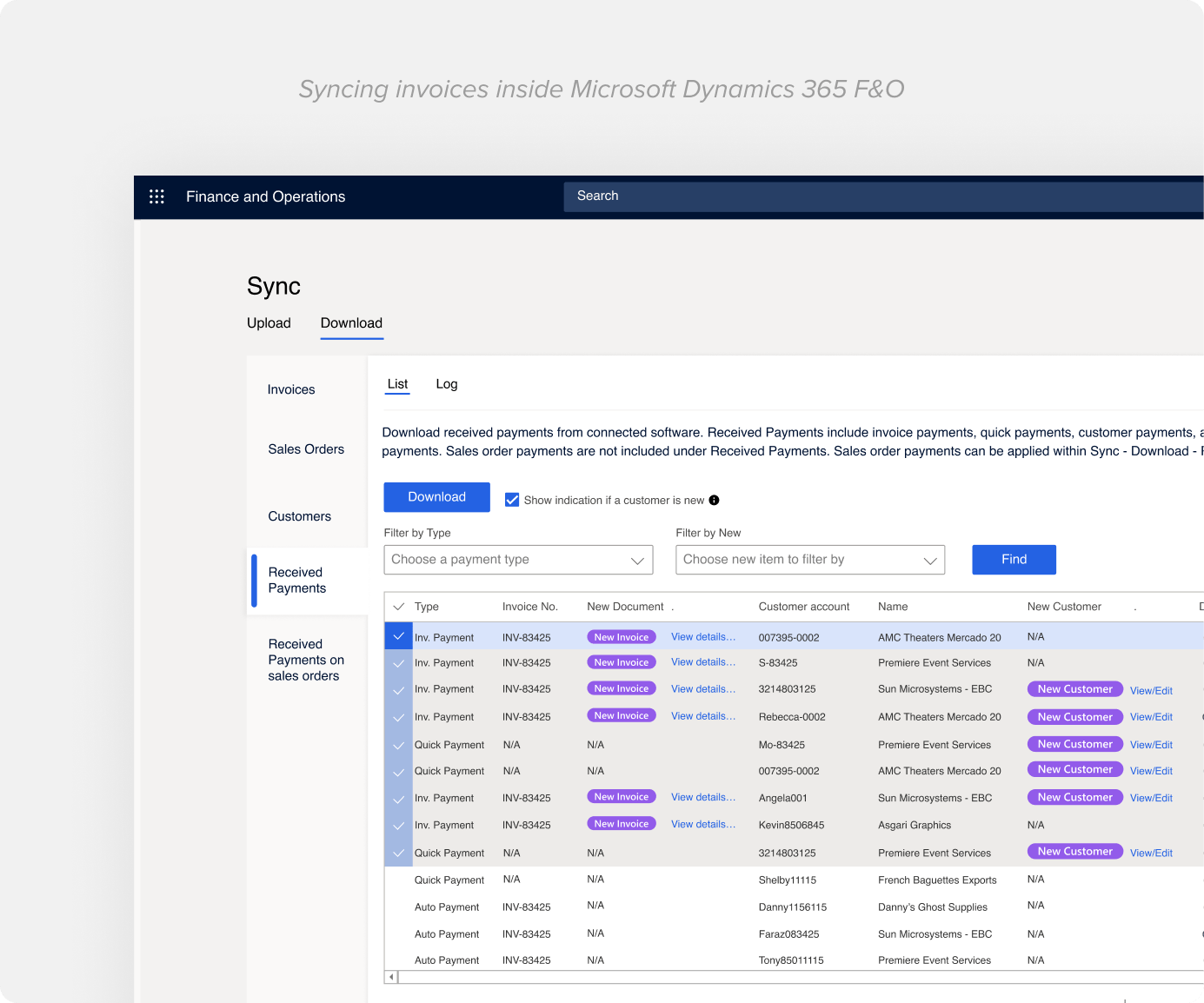Switch to the Upload tab
The width and height of the screenshot is (1204, 1003).
click(x=269, y=323)
